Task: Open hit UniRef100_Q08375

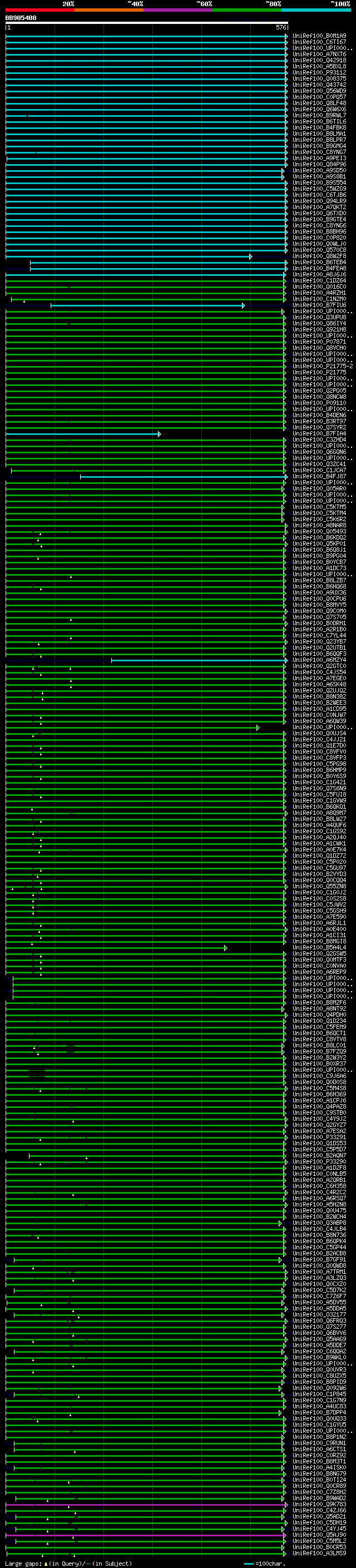Action: (x=319, y=78)
